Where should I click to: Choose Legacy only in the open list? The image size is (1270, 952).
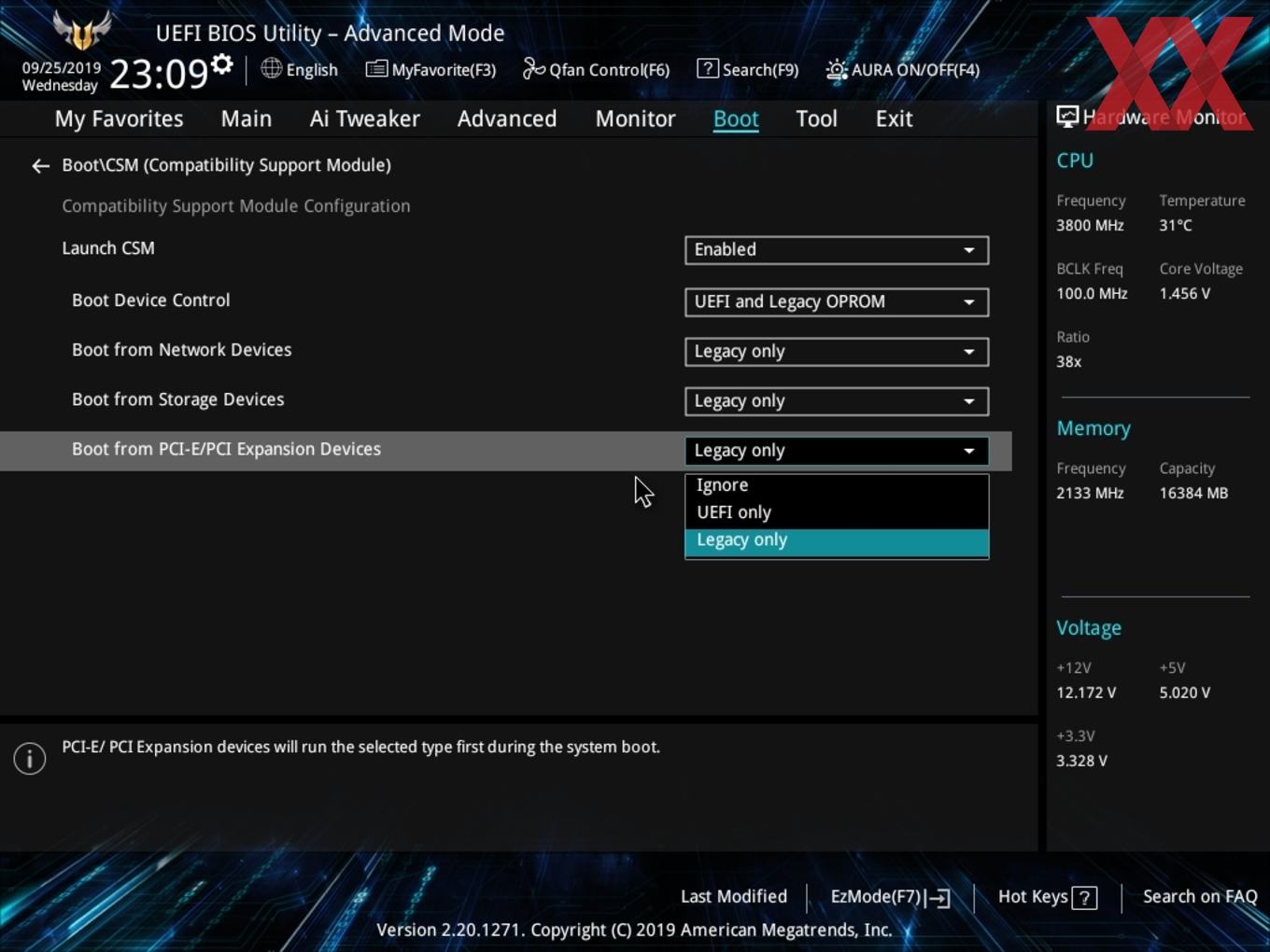pyautogui.click(x=836, y=541)
